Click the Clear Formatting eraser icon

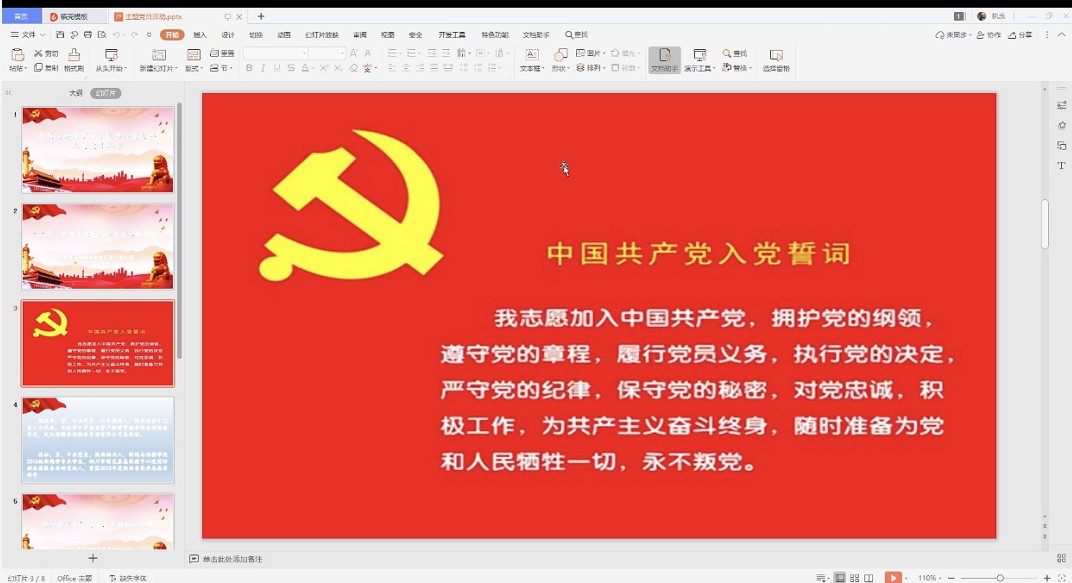point(353,68)
